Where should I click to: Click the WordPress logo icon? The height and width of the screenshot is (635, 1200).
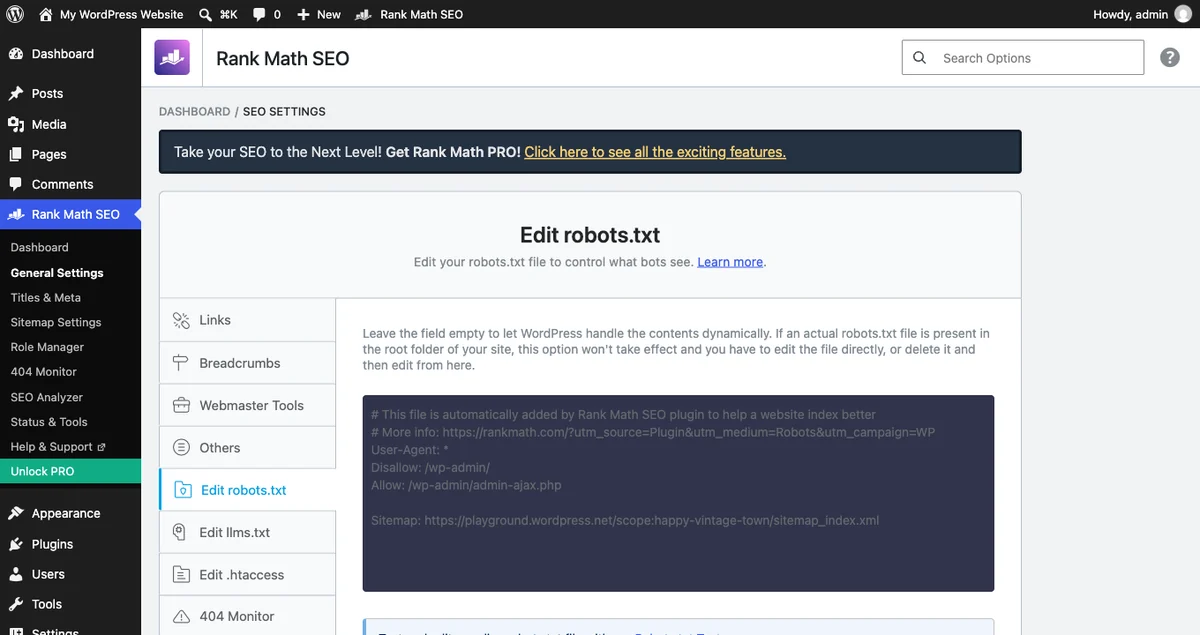coord(15,14)
